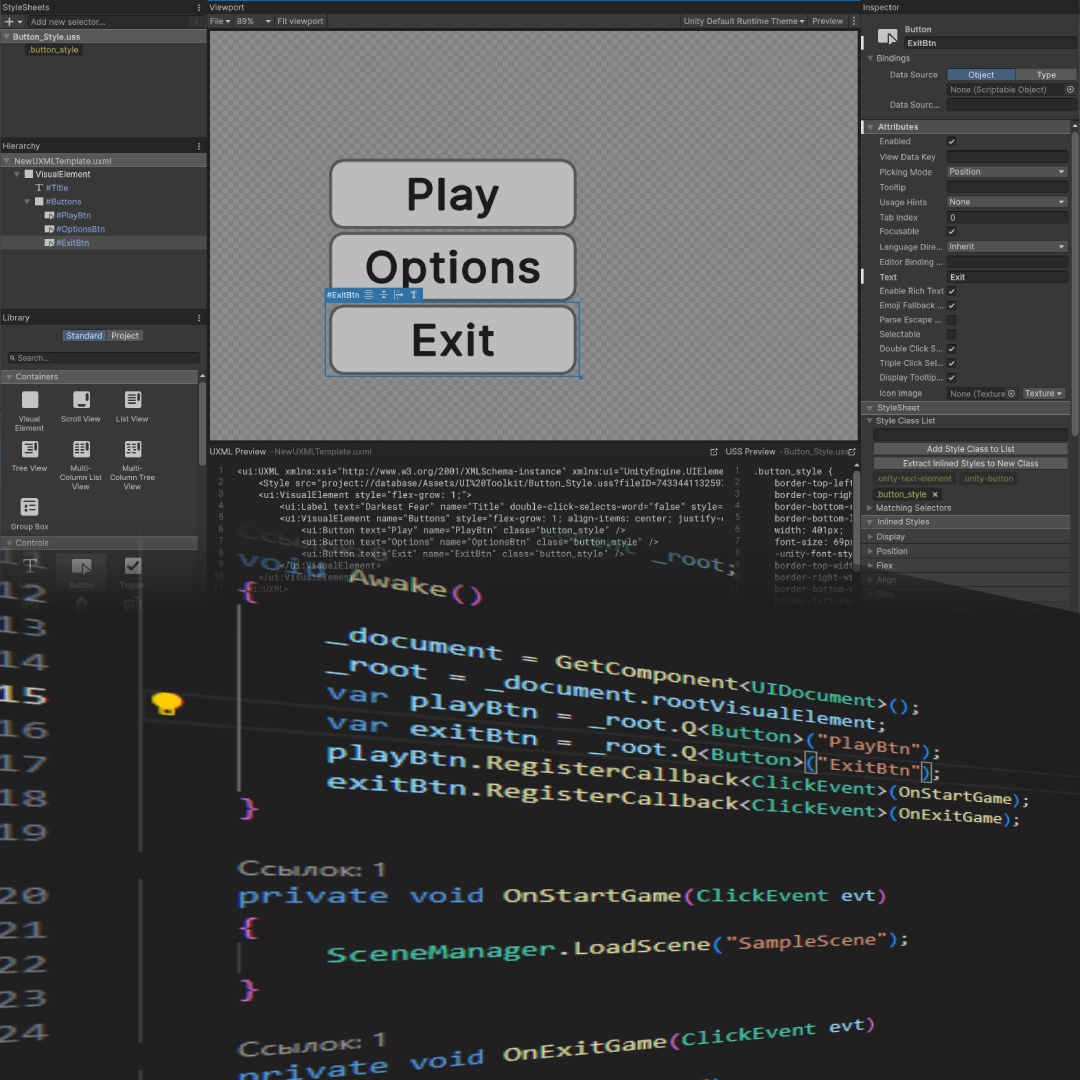Click the Button control icon in Library
The image size is (1080, 1080).
pos(81,566)
